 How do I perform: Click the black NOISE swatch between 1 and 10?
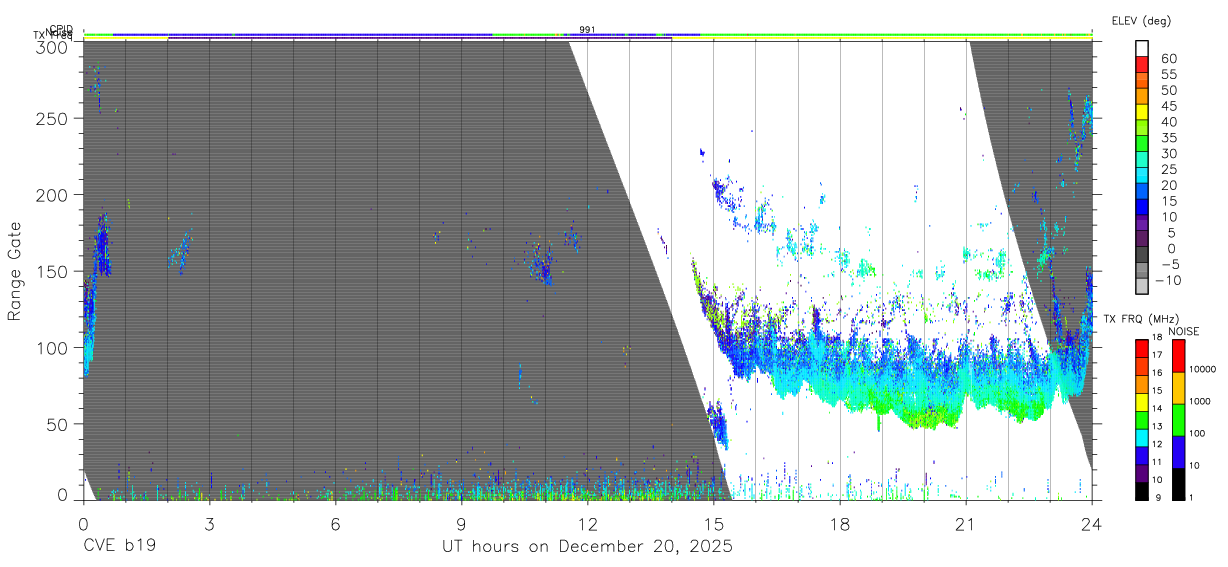[x=1178, y=482]
